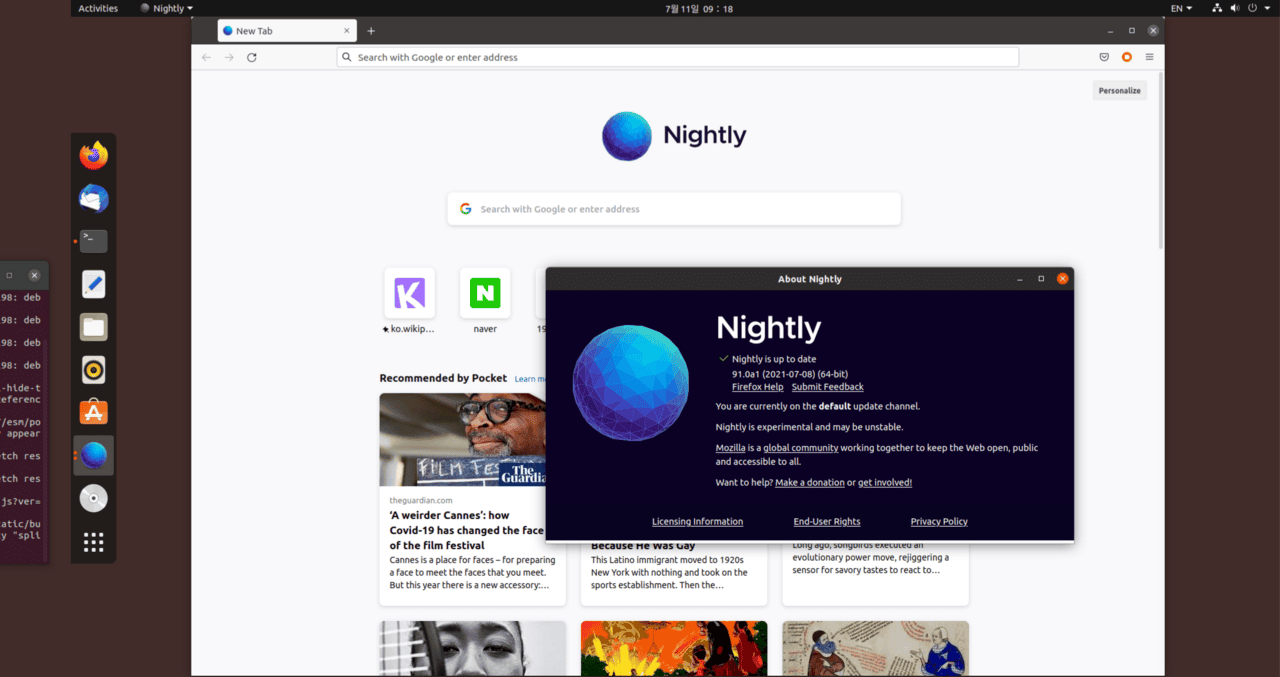Viewport: 1280px width, 677px height.
Task: Open End-User Rights link
Action: click(827, 522)
